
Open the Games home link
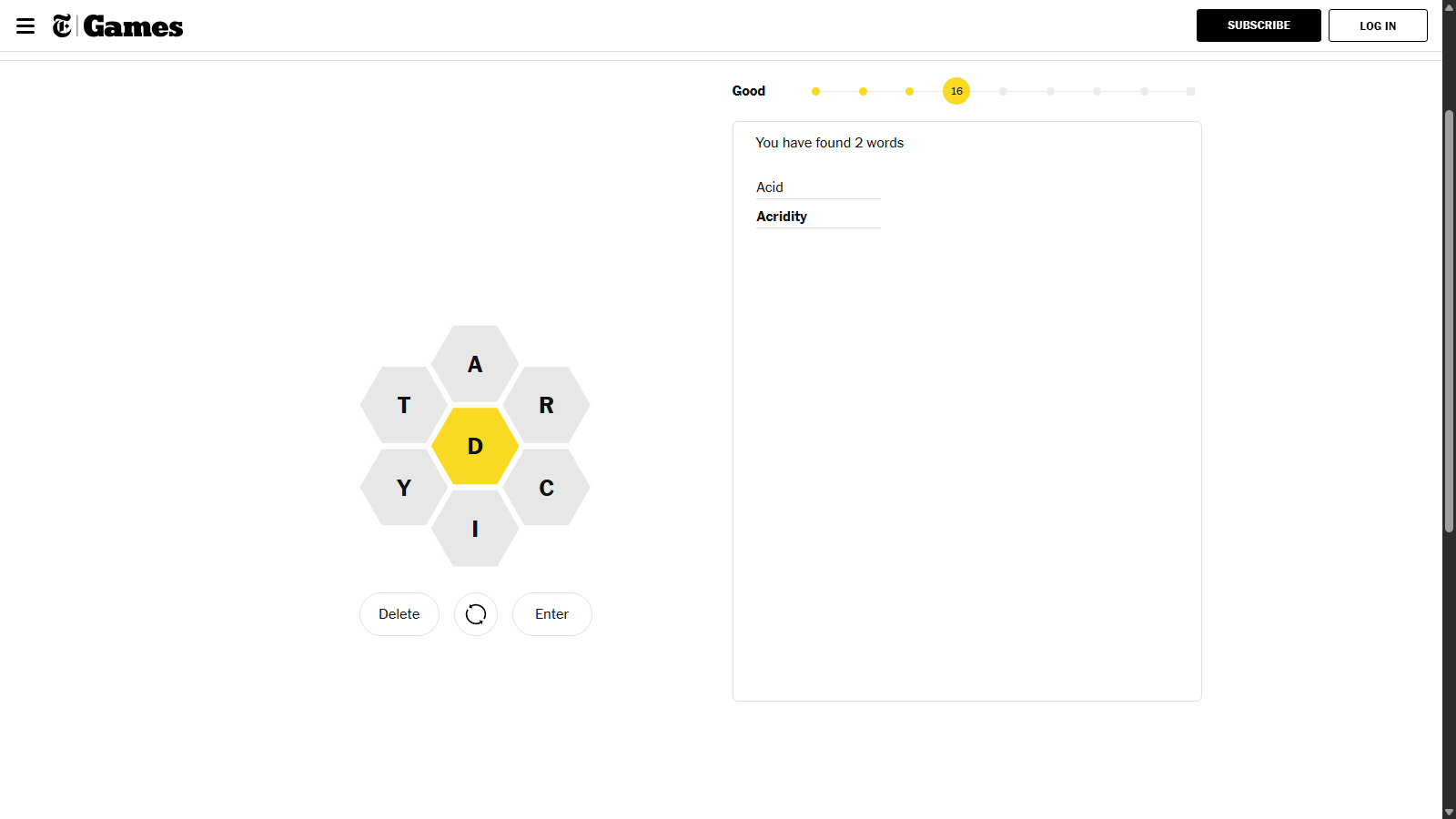pyautogui.click(x=133, y=26)
